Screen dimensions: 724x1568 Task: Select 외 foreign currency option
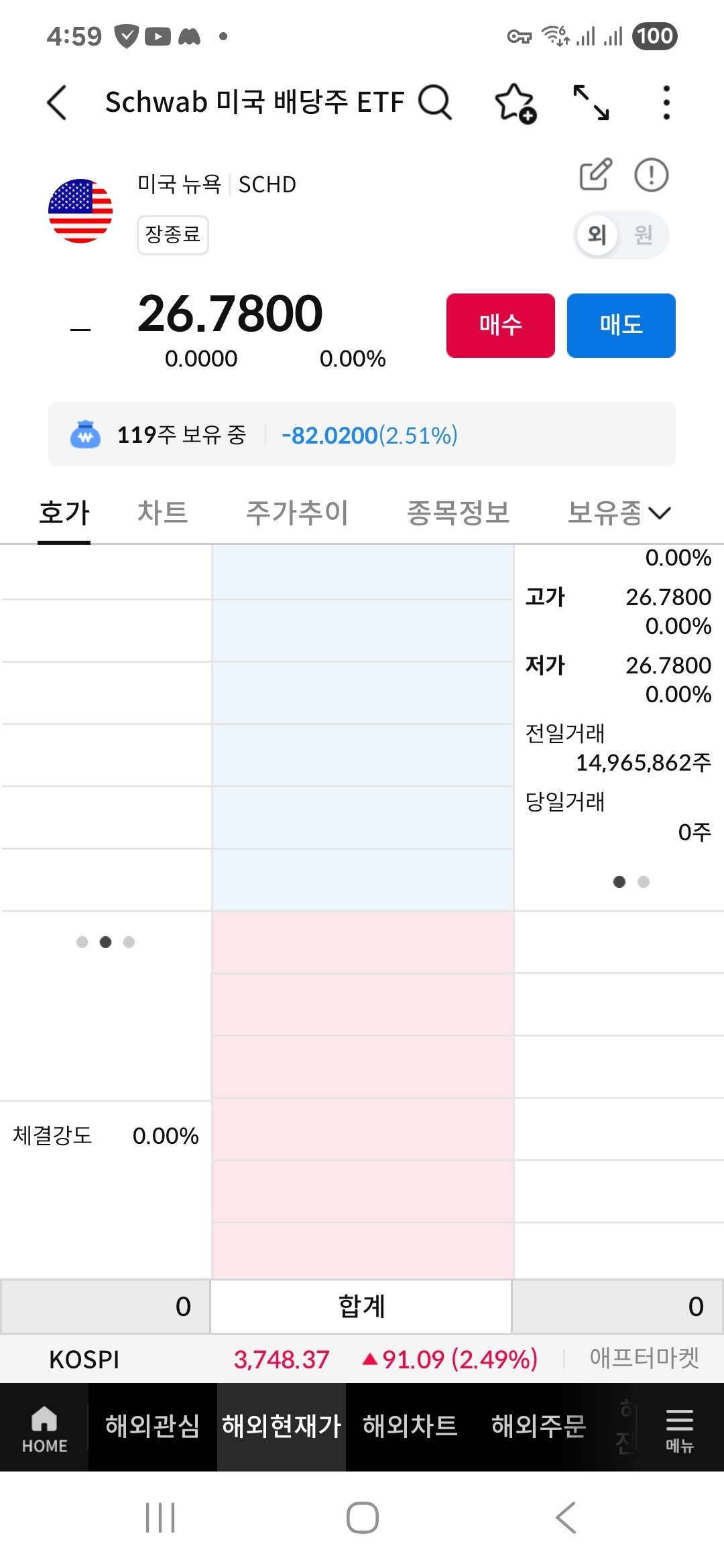[x=597, y=235]
